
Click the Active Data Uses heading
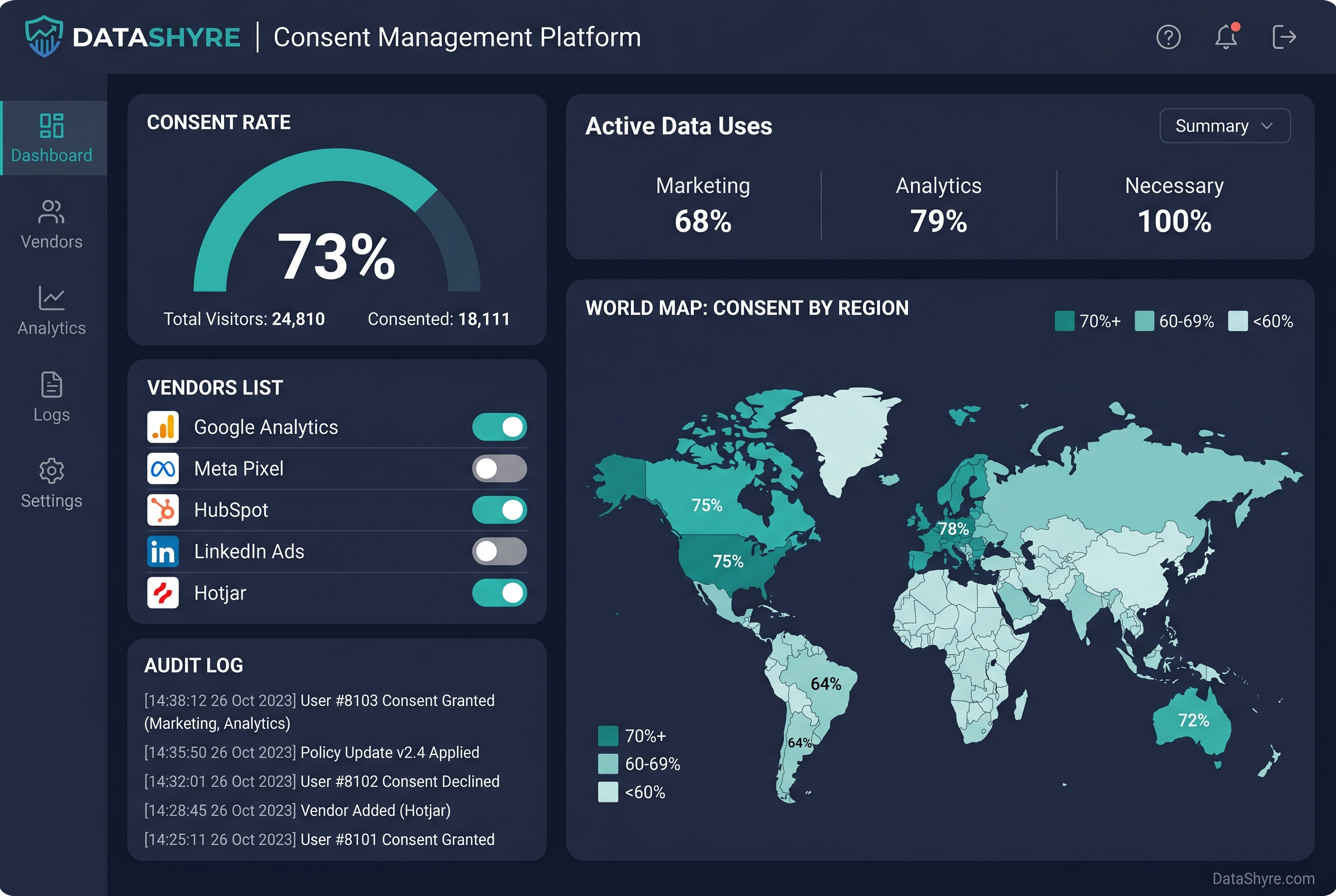pyautogui.click(x=679, y=126)
